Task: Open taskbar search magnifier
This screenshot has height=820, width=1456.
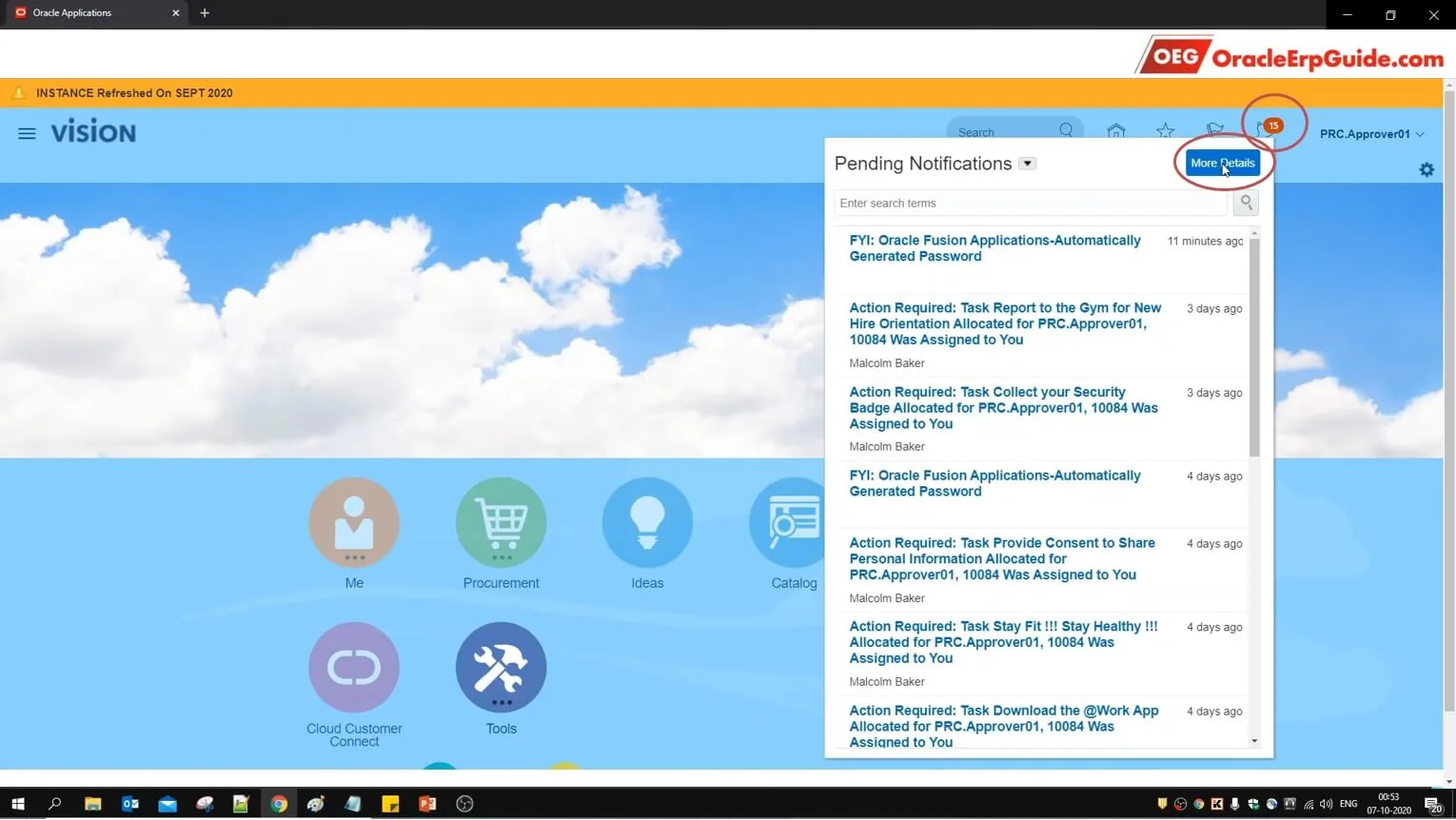Action: [55, 805]
